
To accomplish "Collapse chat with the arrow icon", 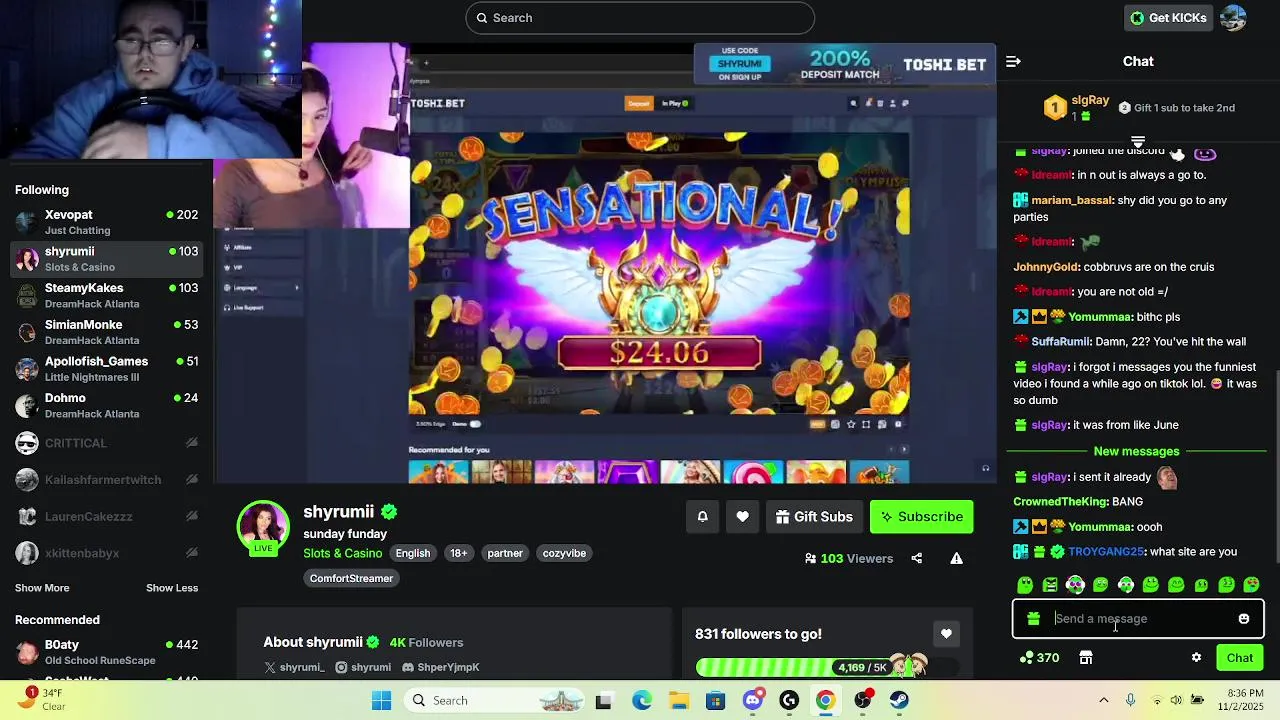I will coord(1013,61).
